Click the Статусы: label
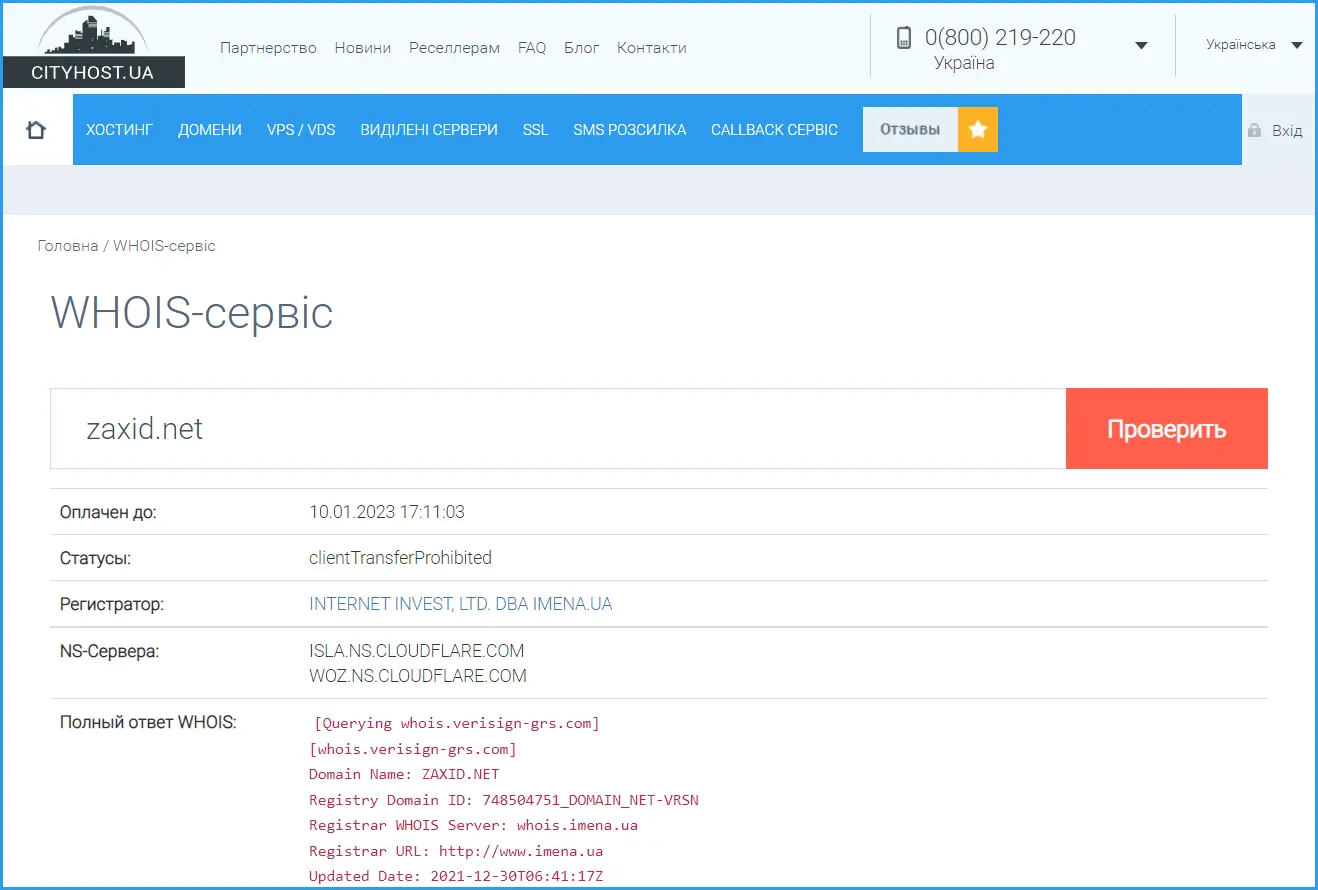Viewport: 1318px width, 890px height. pos(95,558)
